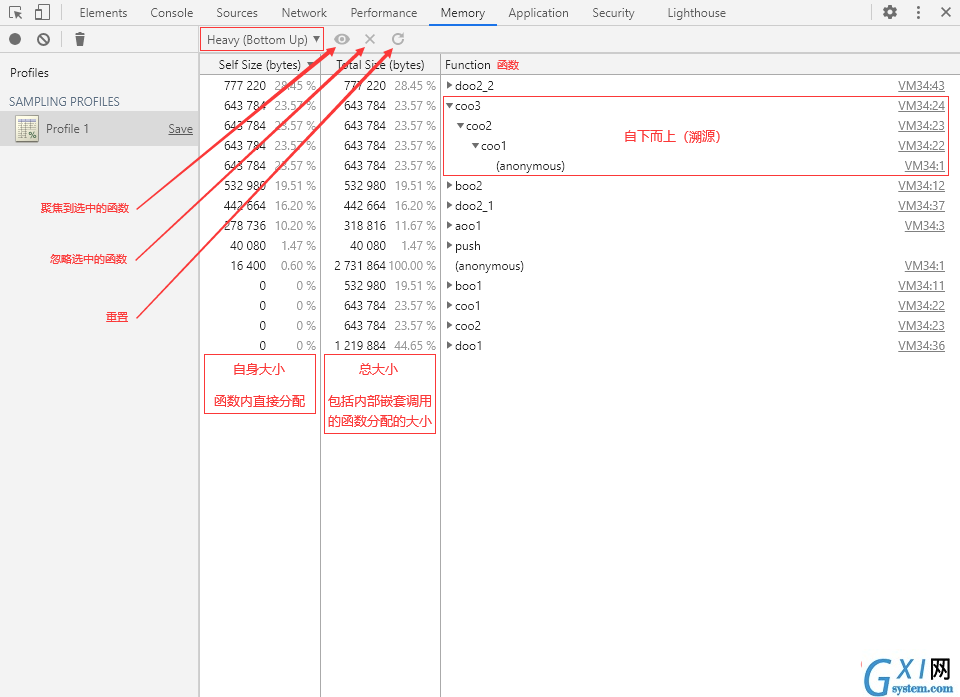Toggle the device toolbar icon
Image resolution: width=960 pixels, height=697 pixels.
click(42, 12)
